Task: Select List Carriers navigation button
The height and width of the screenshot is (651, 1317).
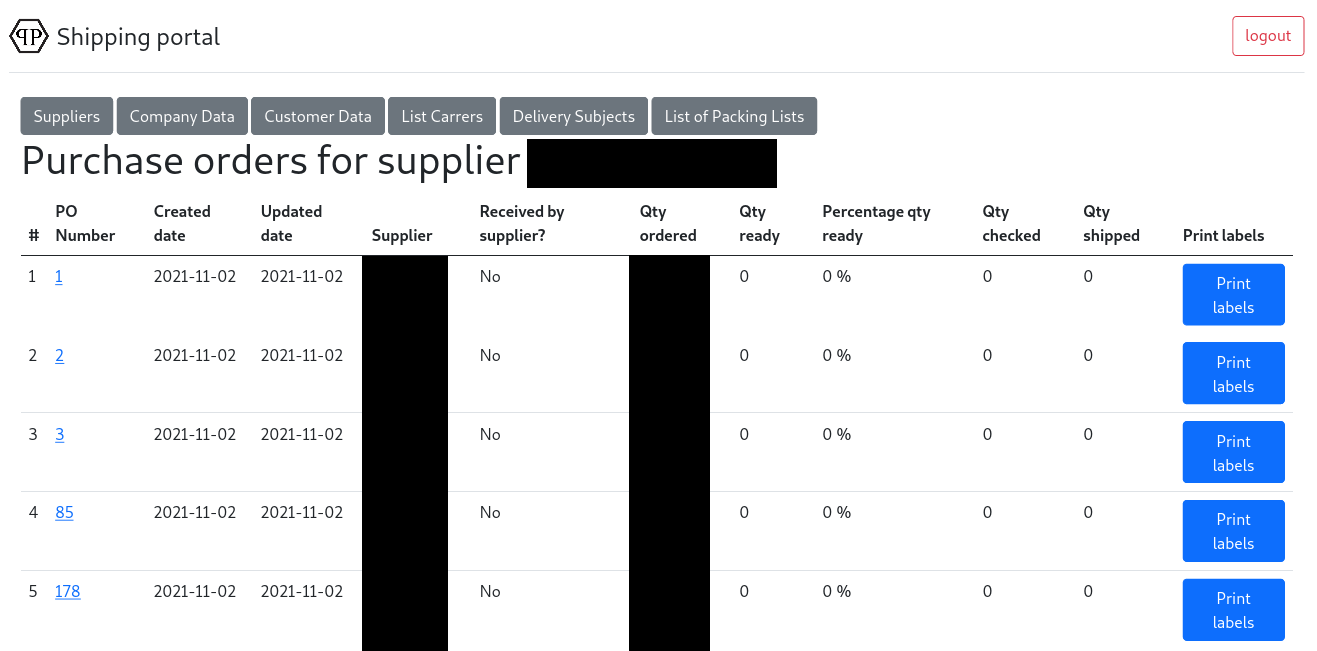Action: point(442,116)
